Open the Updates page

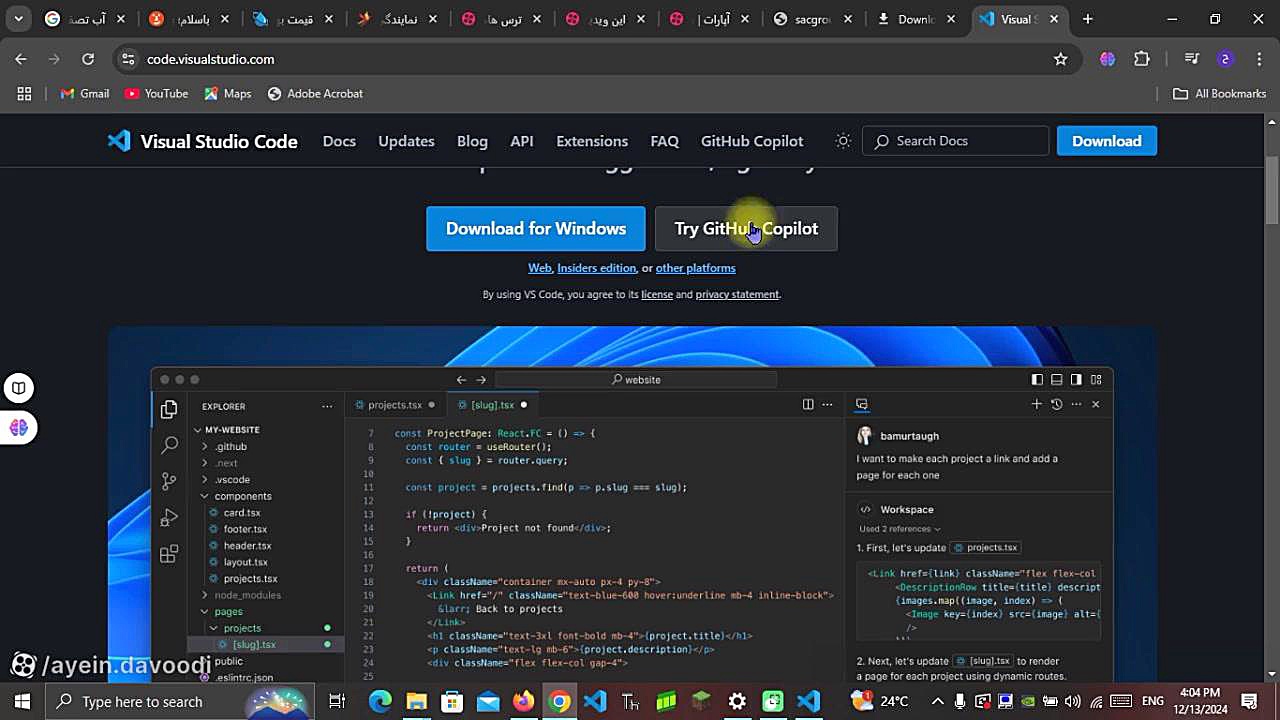tap(406, 141)
